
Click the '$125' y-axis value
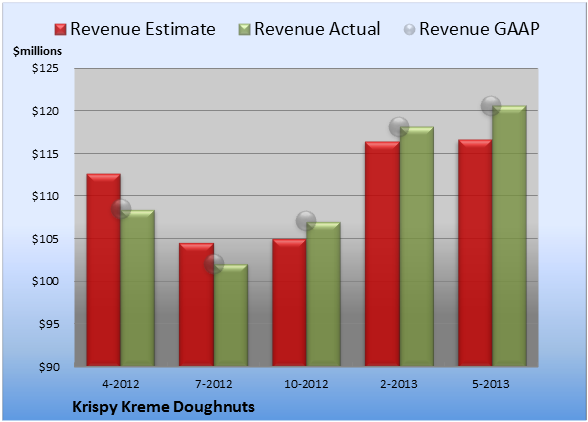pos(45,68)
